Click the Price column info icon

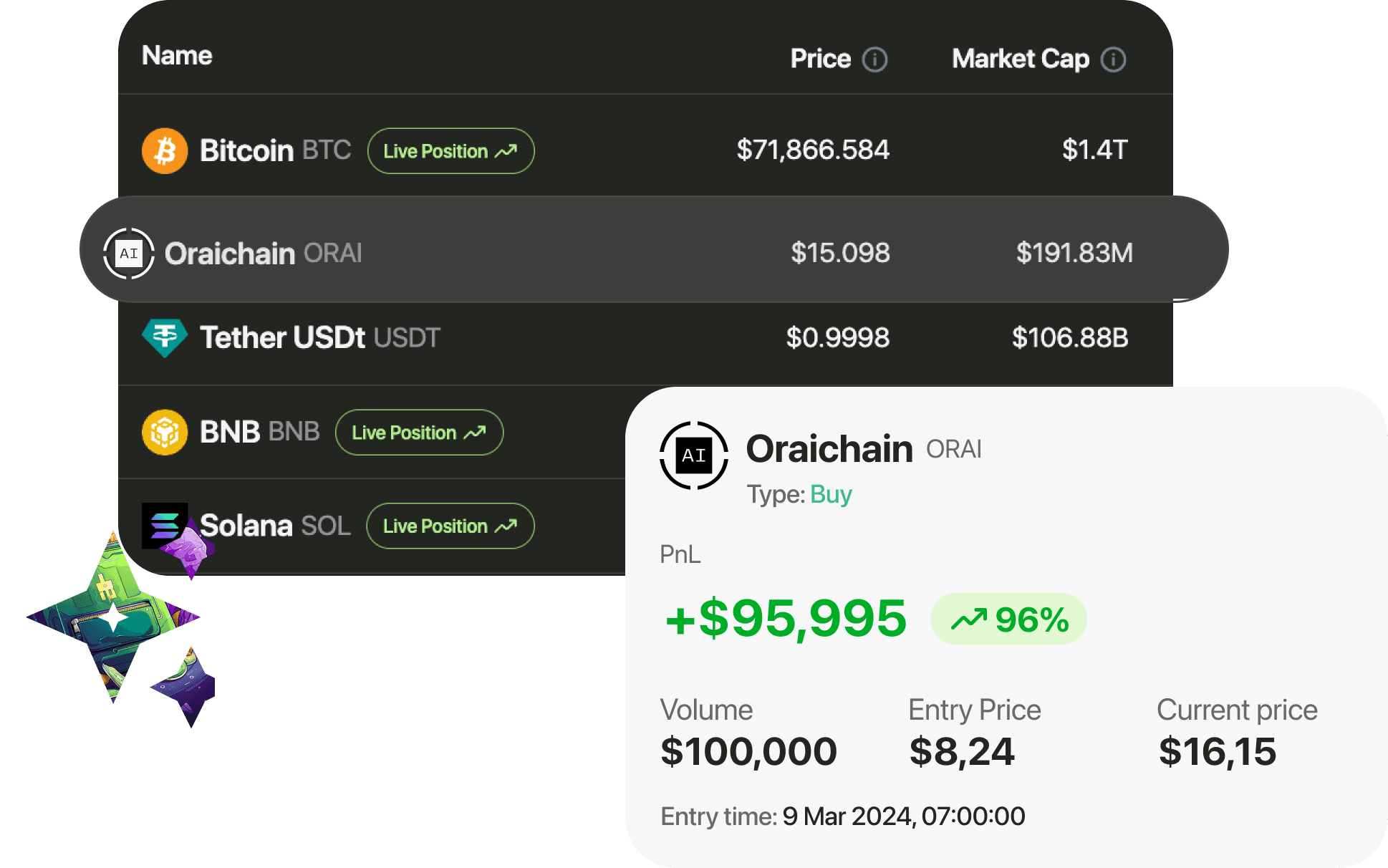pyautogui.click(x=874, y=59)
